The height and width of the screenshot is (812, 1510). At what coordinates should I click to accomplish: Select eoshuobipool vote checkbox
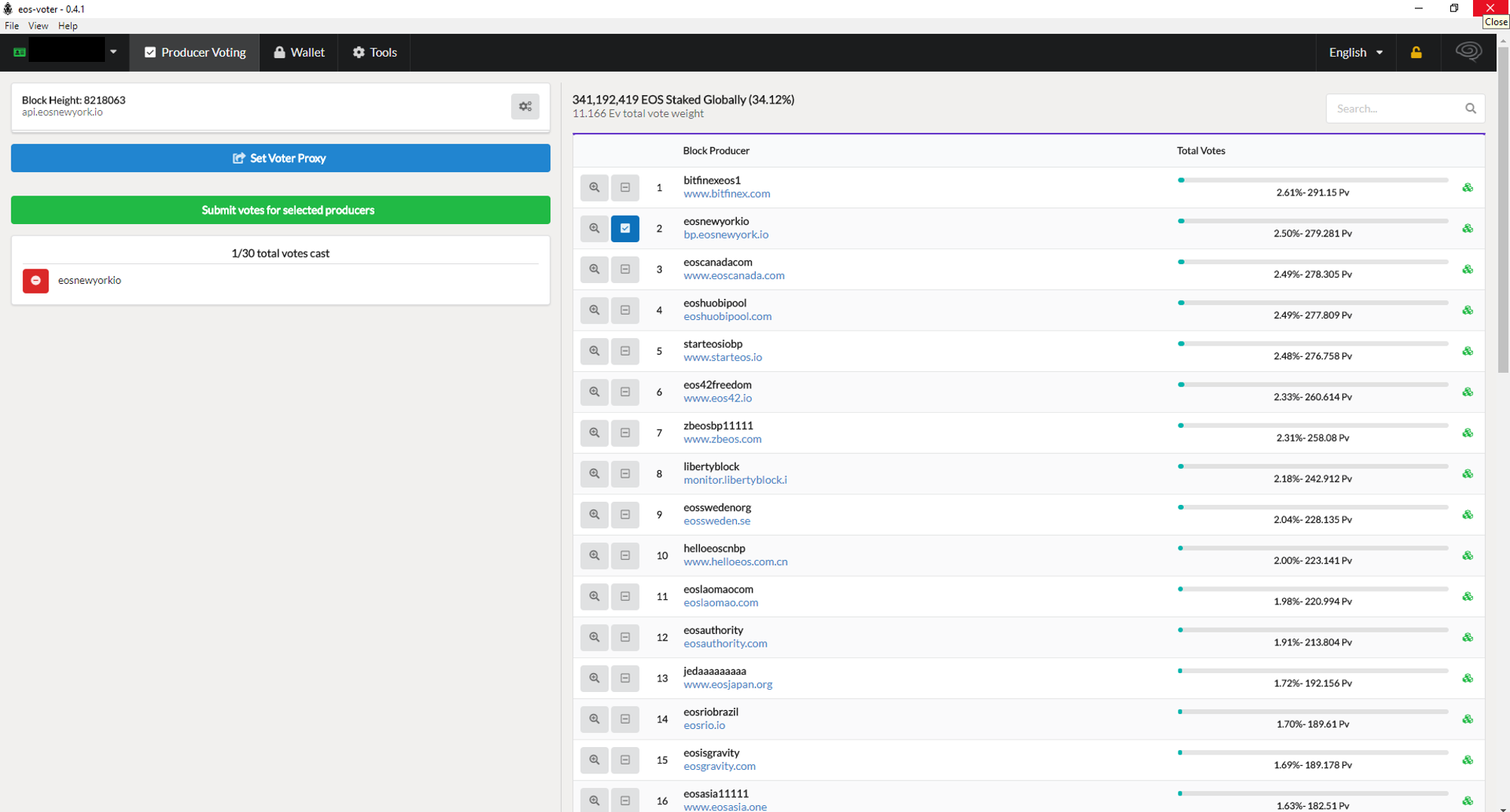click(x=625, y=310)
